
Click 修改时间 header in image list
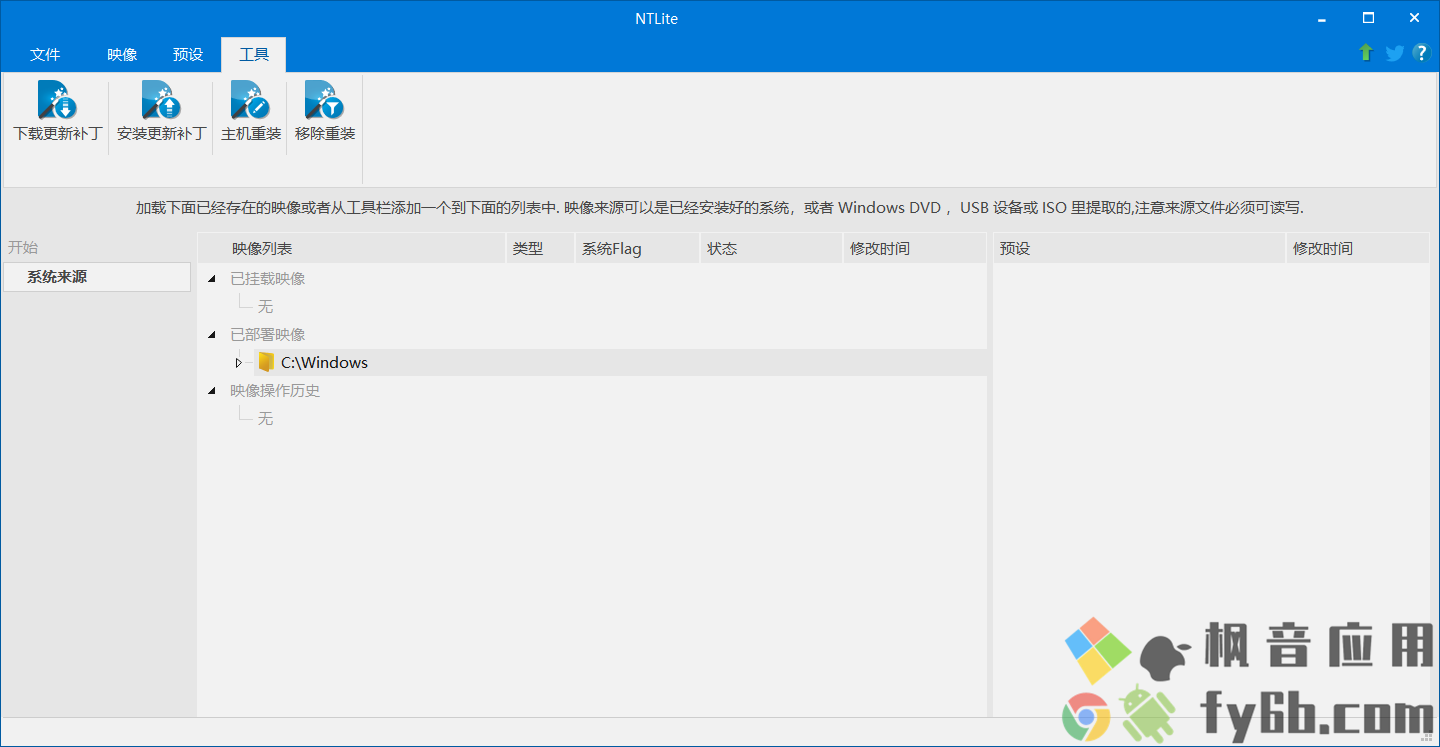[915, 248]
